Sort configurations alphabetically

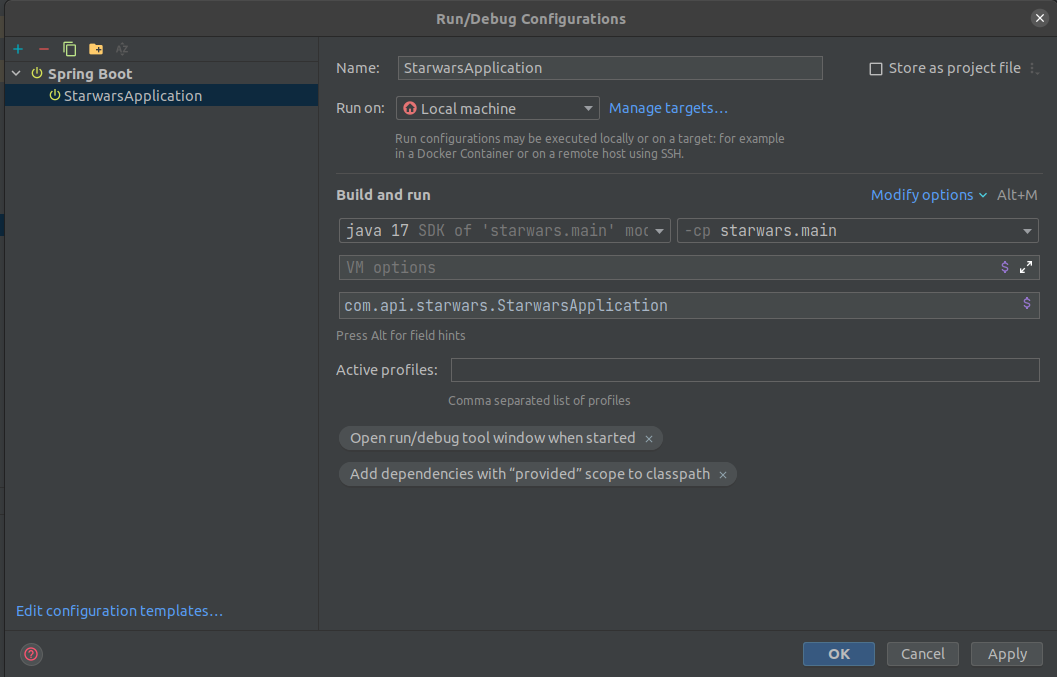(x=122, y=49)
